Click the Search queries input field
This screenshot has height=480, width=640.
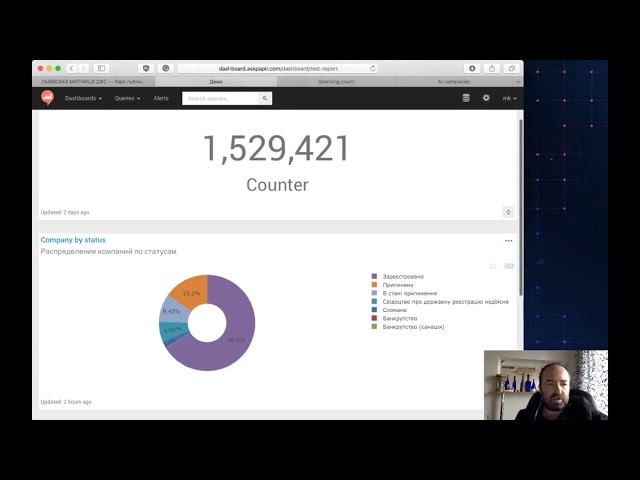(220, 98)
